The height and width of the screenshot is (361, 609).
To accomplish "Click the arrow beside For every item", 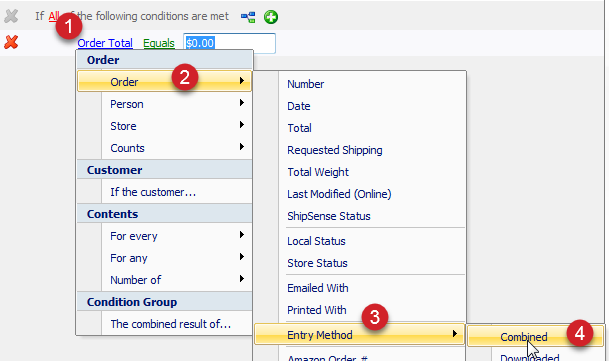I will (242, 234).
